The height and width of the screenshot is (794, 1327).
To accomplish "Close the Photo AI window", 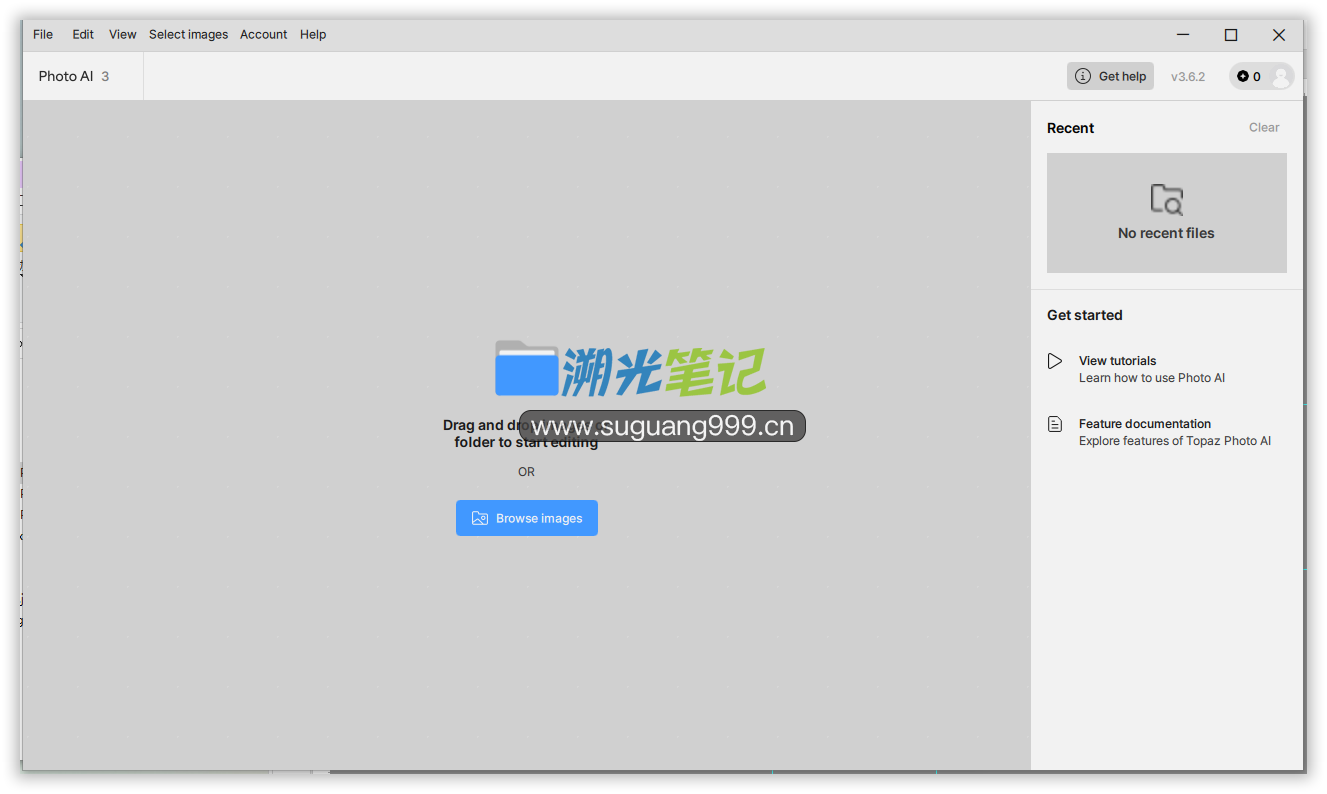I will pos(1279,34).
